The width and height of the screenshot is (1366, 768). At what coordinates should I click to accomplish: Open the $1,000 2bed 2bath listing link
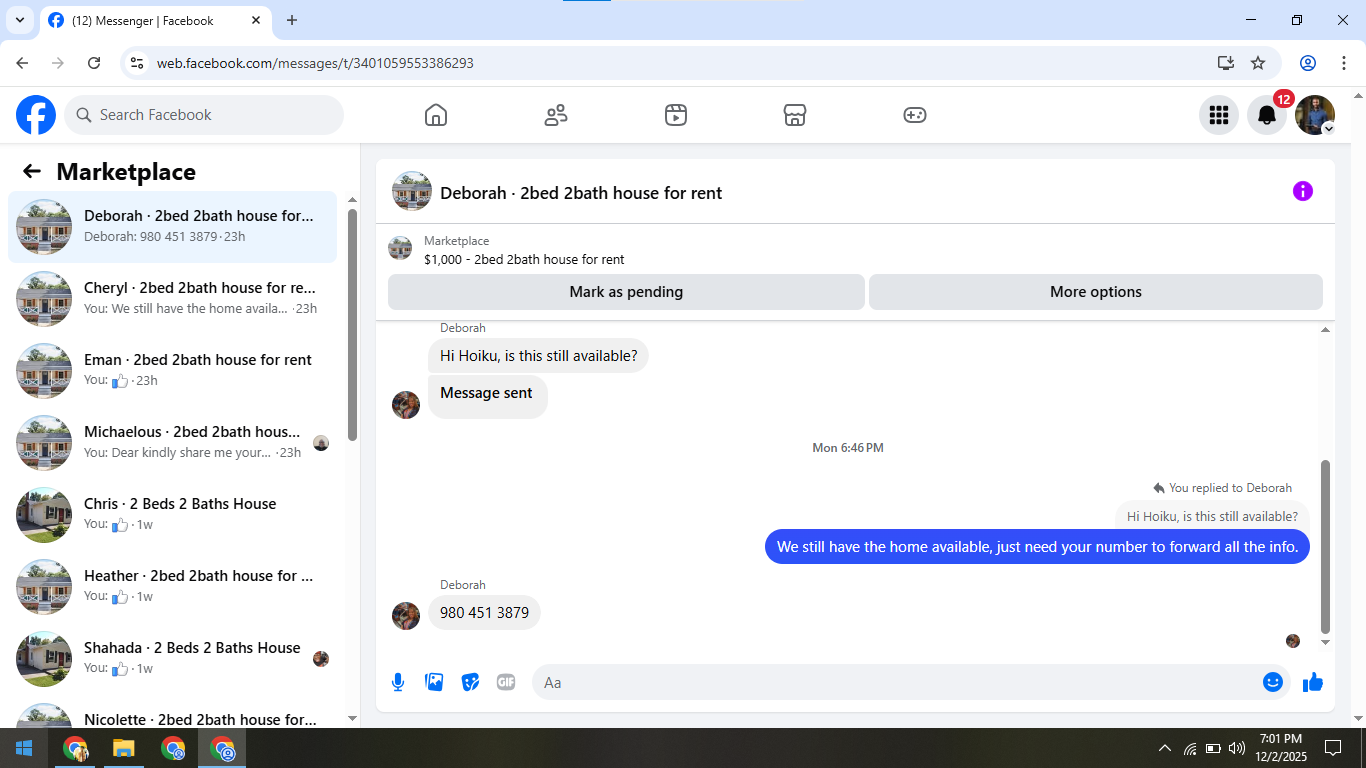click(x=524, y=260)
